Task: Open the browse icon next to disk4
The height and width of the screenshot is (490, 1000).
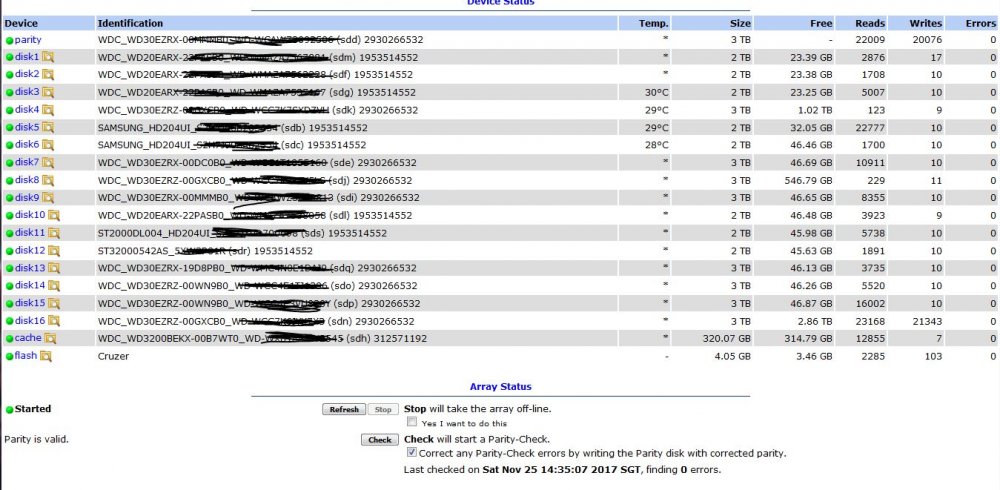Action: click(48, 110)
